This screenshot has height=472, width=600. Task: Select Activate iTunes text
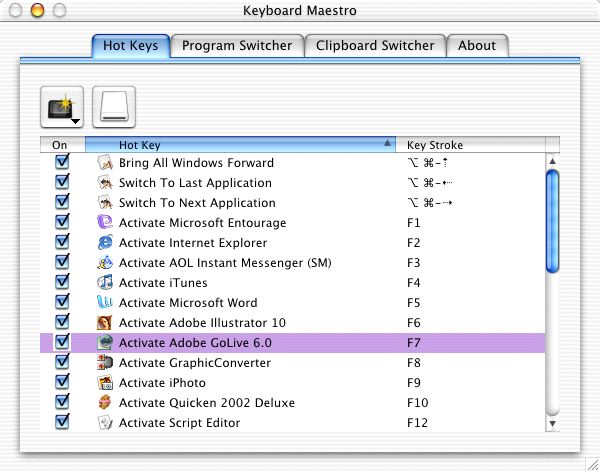163,283
